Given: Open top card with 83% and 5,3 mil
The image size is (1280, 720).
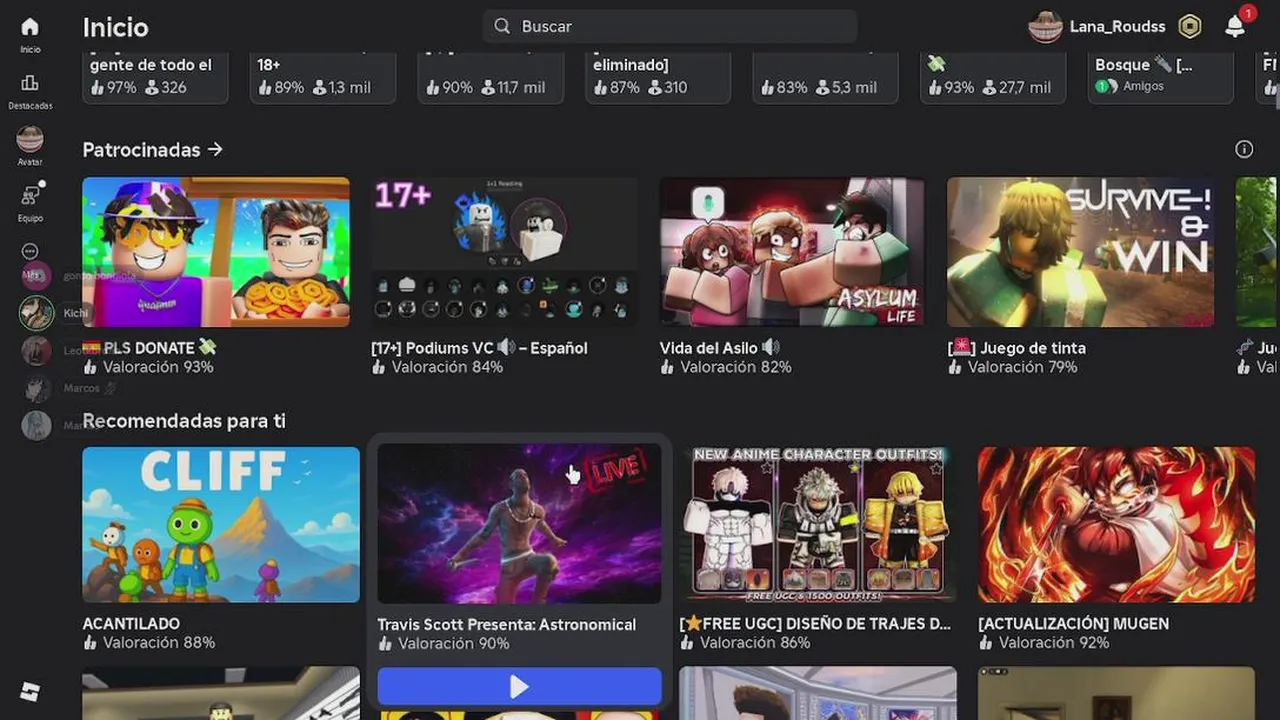Looking at the screenshot, I should (825, 77).
